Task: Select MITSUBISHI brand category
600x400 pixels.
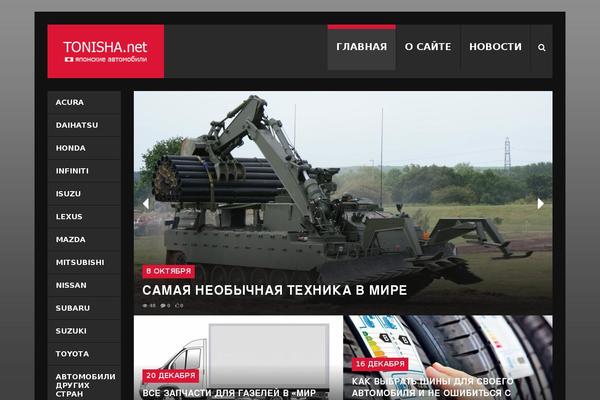Action: click(x=84, y=263)
